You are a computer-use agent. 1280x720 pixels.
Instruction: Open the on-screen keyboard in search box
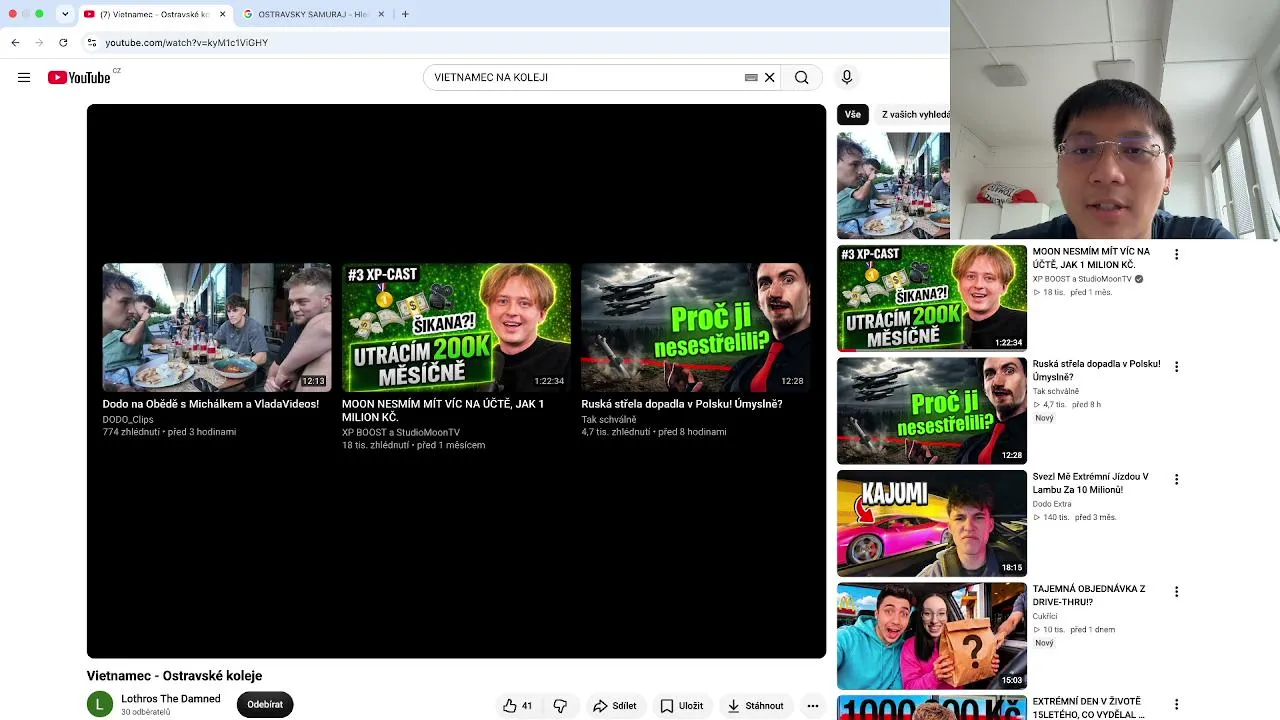tap(751, 77)
